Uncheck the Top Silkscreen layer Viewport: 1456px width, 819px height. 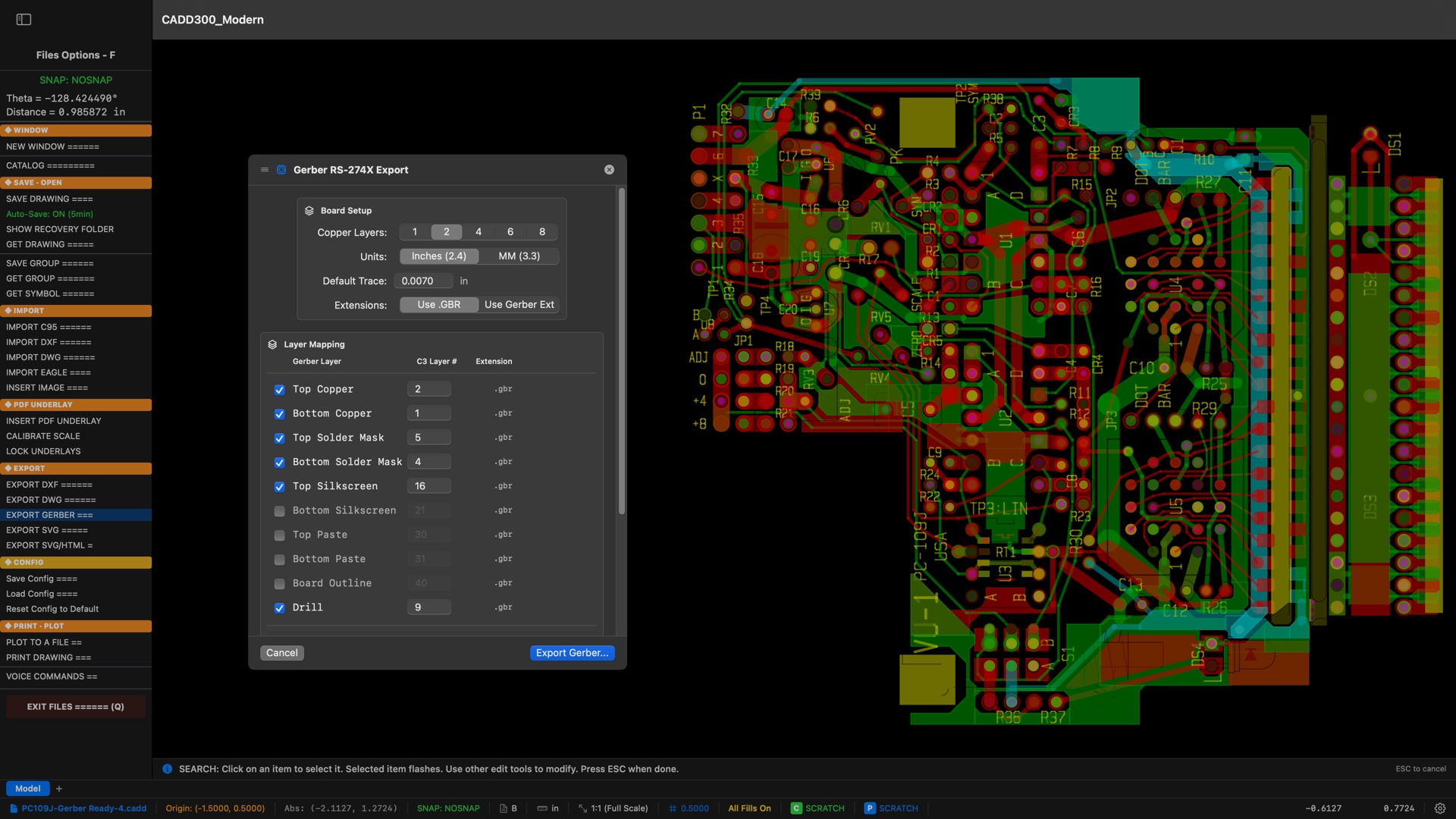tap(280, 487)
